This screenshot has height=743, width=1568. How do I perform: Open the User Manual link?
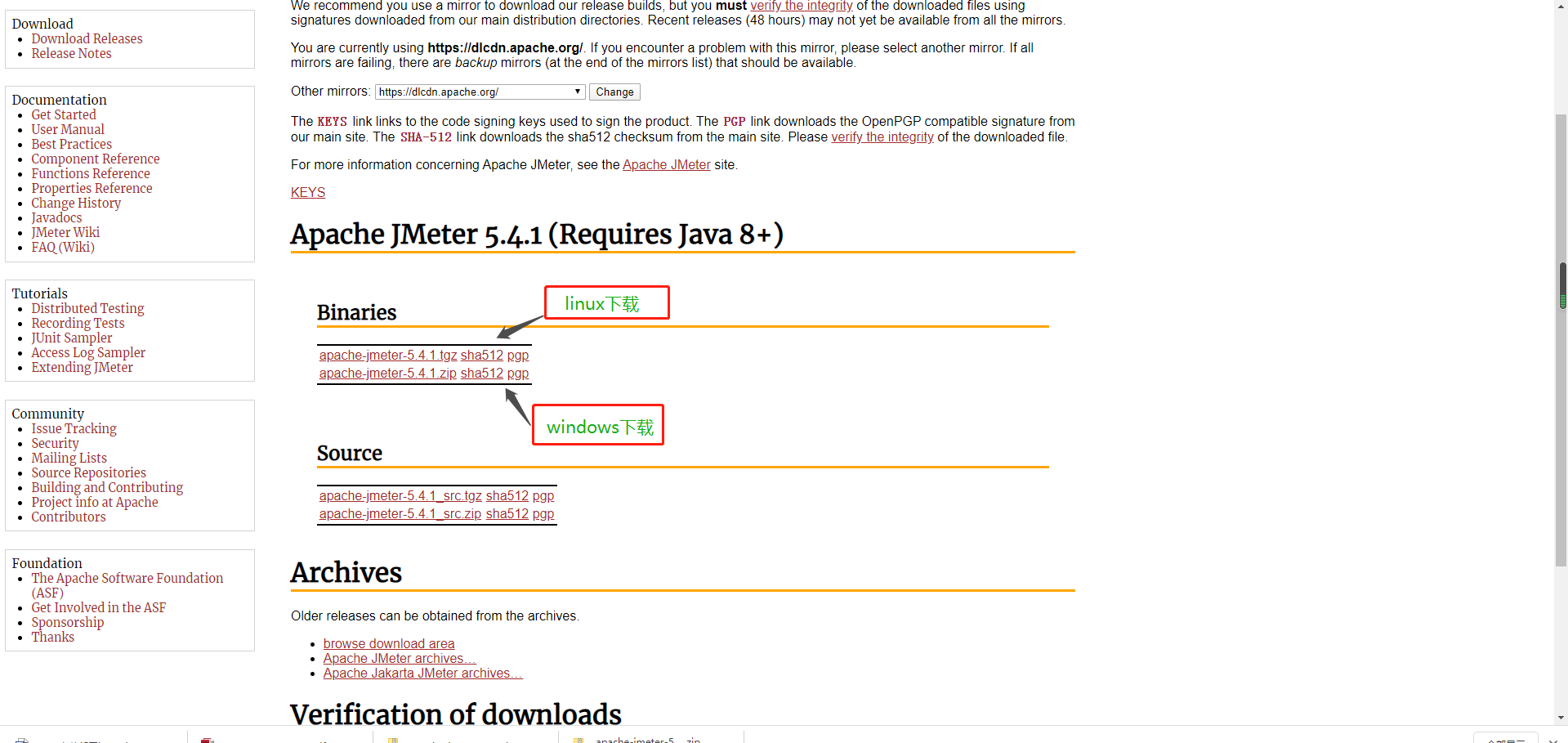(x=68, y=129)
